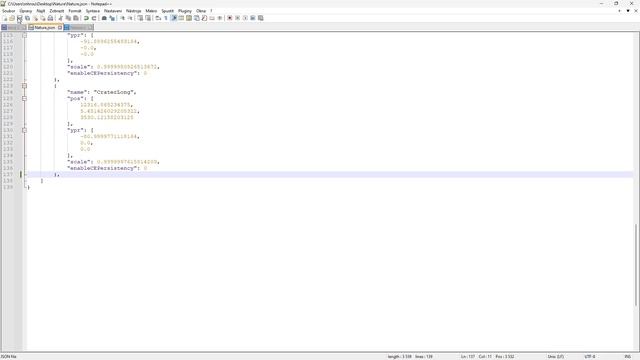
Task: Click the "scale" value on line 135
Action: coord(127,162)
